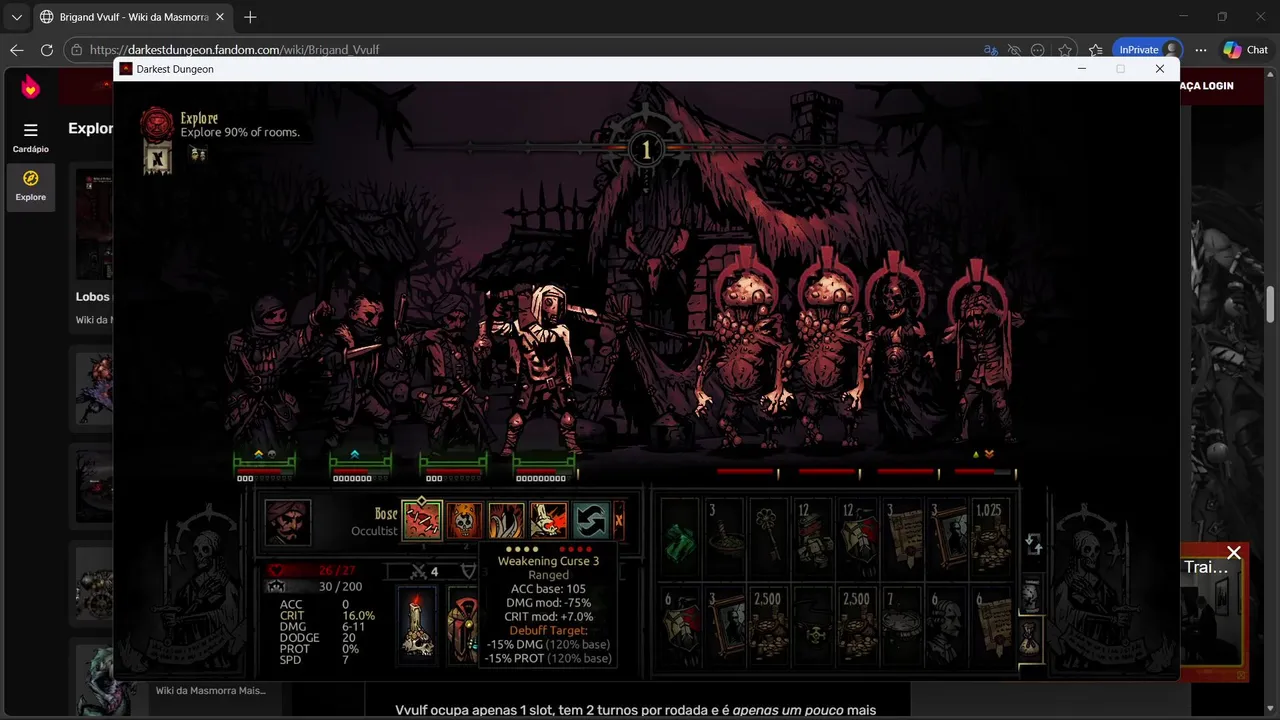The image size is (1280, 720).
Task: Click the swap position arrows skill
Action: point(590,521)
